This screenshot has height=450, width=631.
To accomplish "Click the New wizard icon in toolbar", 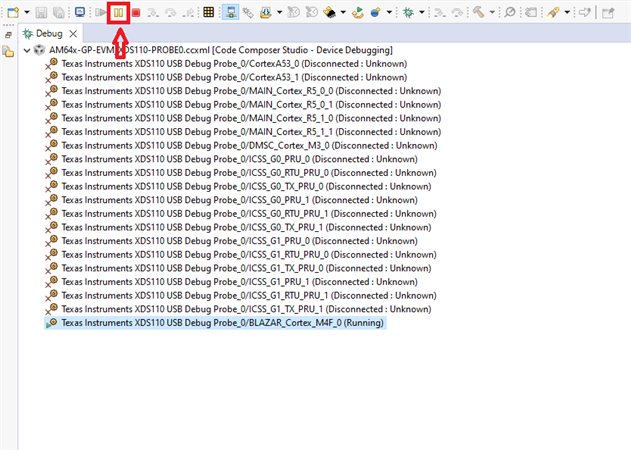I will (x=13, y=12).
